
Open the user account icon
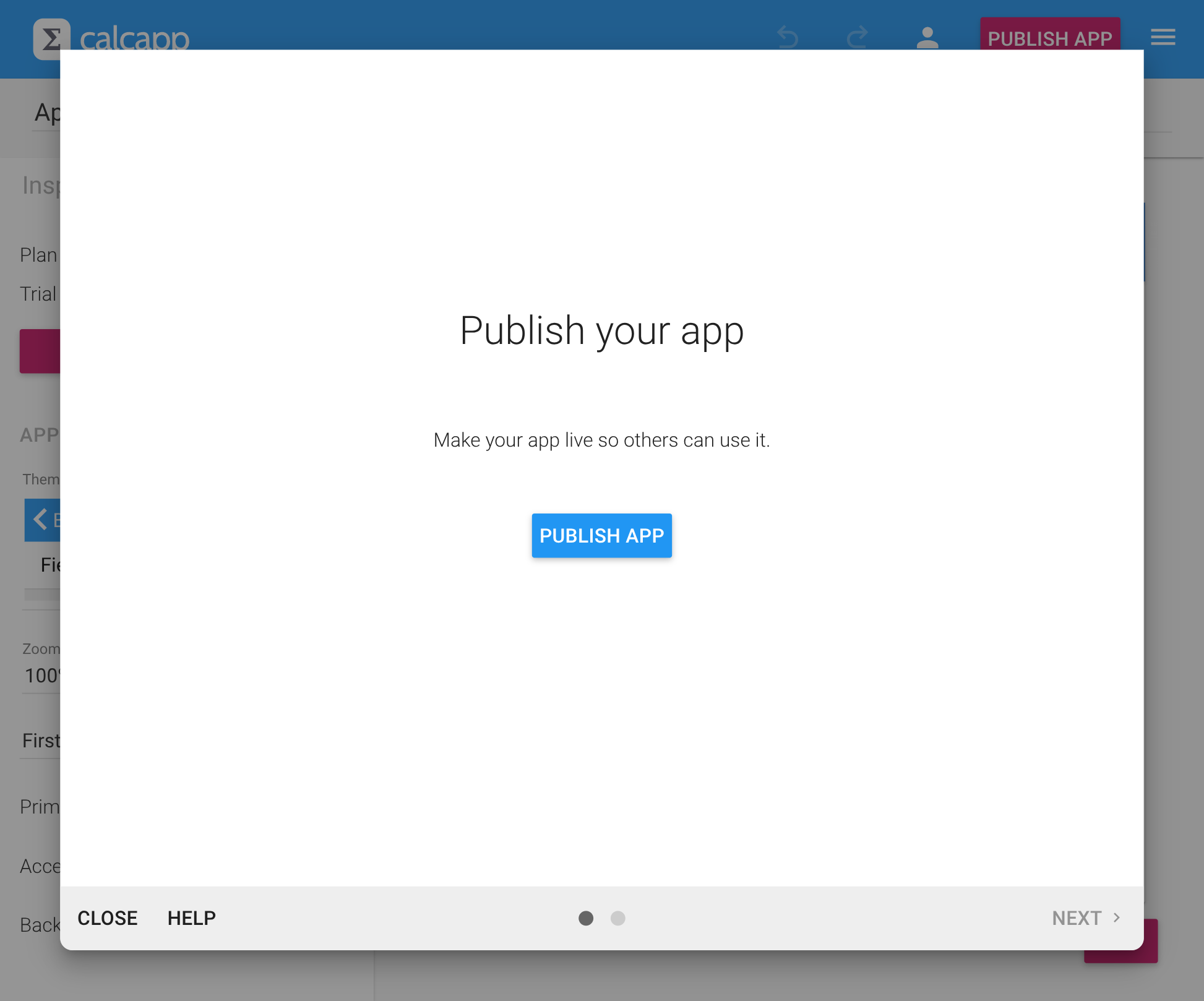pyautogui.click(x=927, y=38)
